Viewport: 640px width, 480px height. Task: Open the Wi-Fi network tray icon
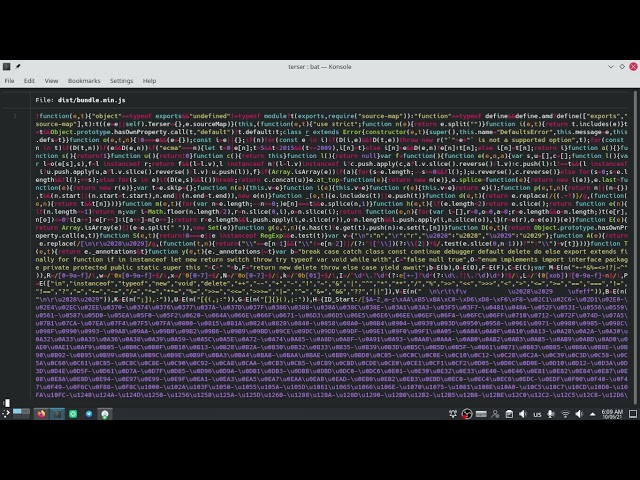[x=565, y=414]
